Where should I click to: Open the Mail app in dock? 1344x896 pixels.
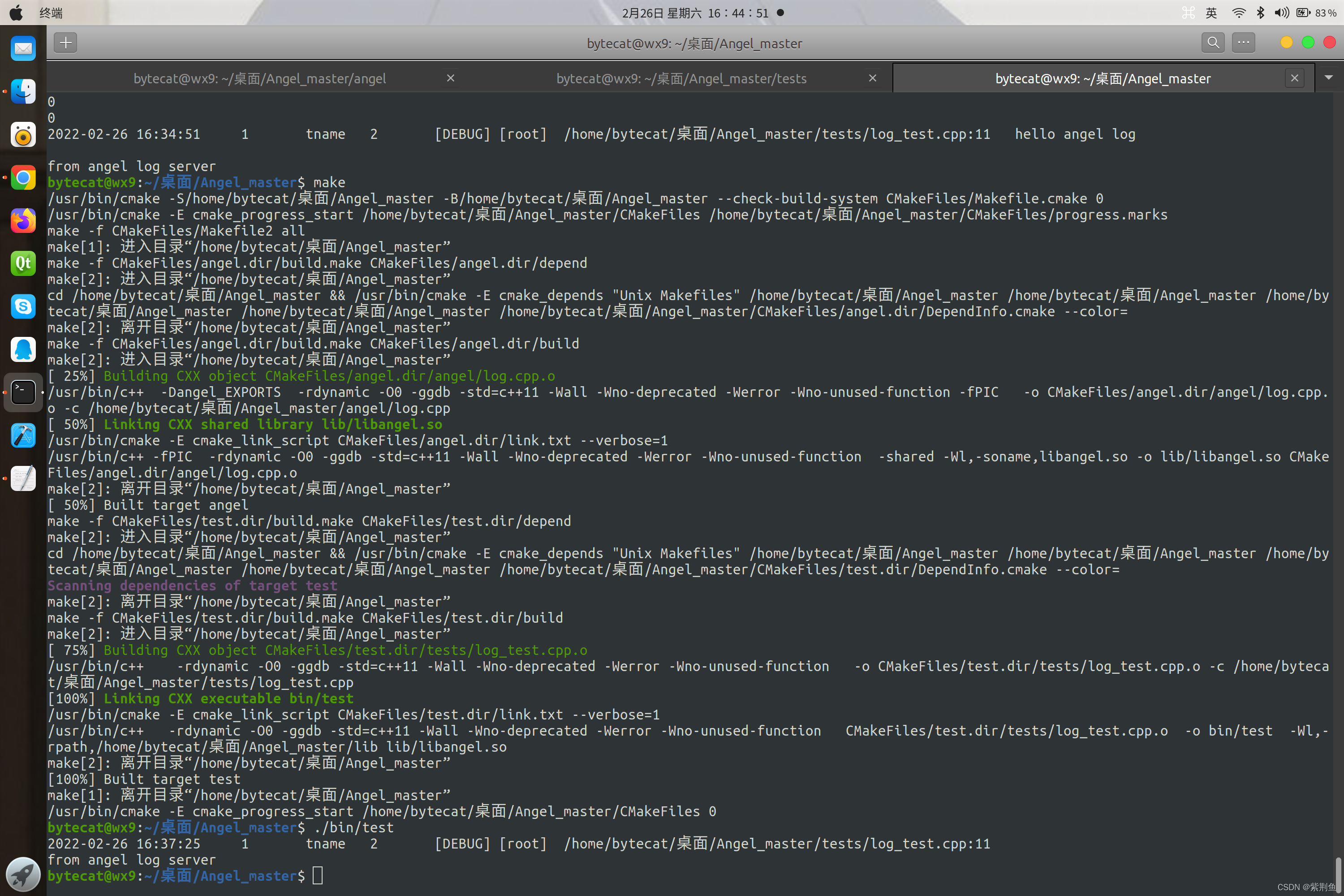click(23, 48)
